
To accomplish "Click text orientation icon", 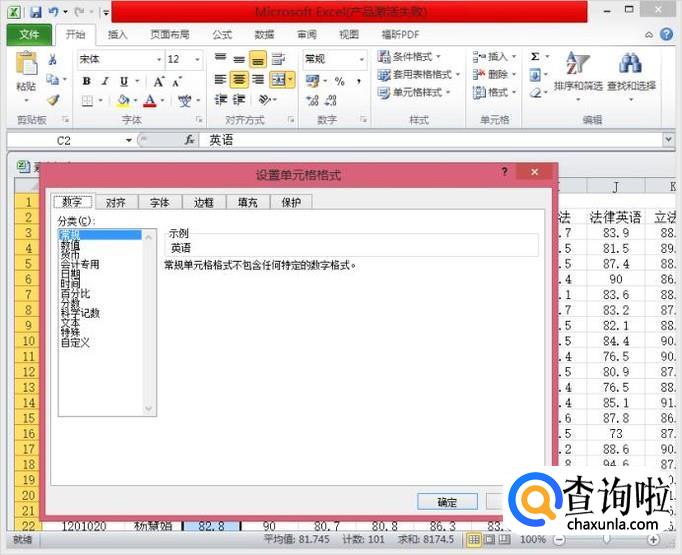I will [x=264, y=100].
